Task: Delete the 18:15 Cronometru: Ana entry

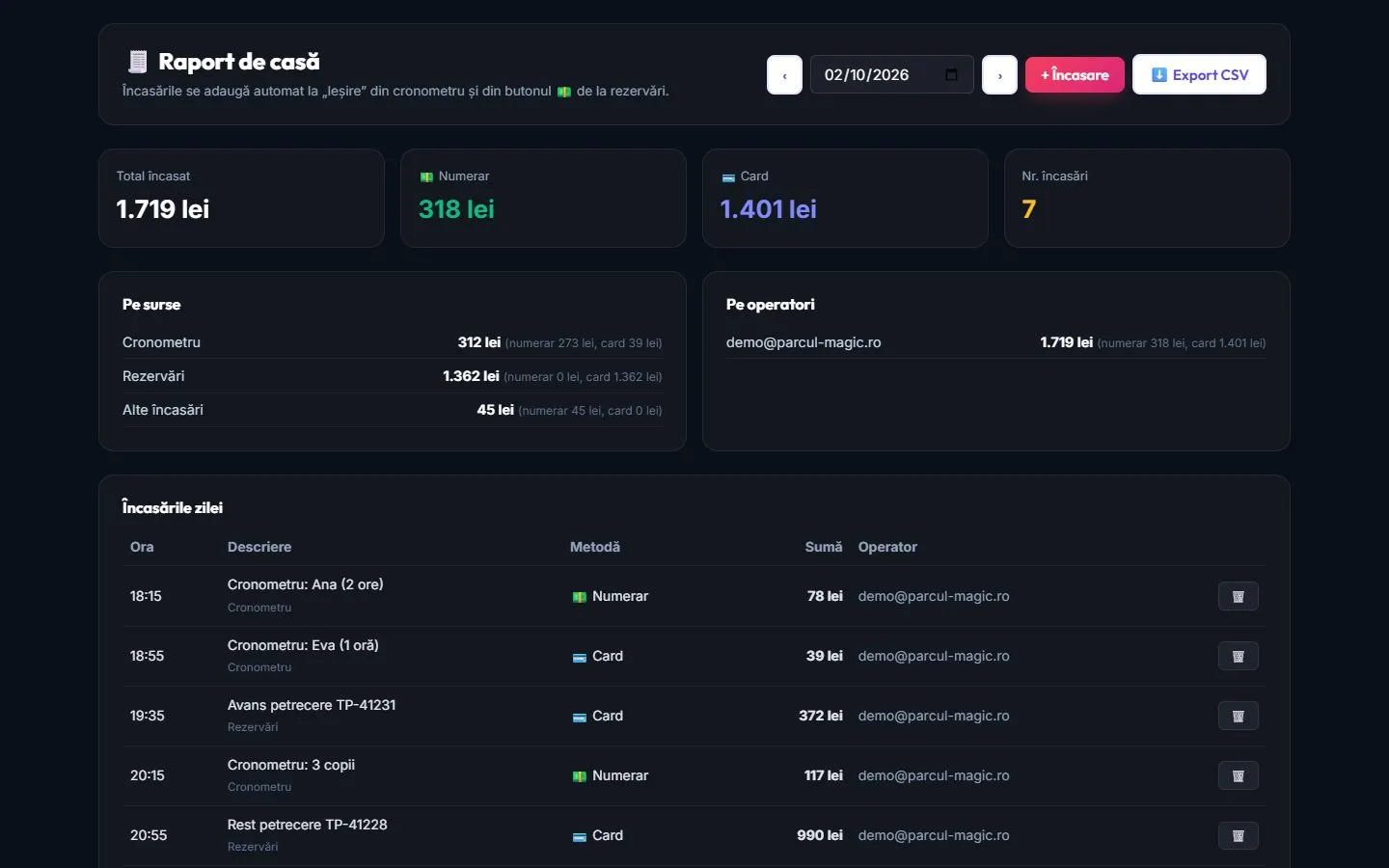Action: click(x=1239, y=596)
